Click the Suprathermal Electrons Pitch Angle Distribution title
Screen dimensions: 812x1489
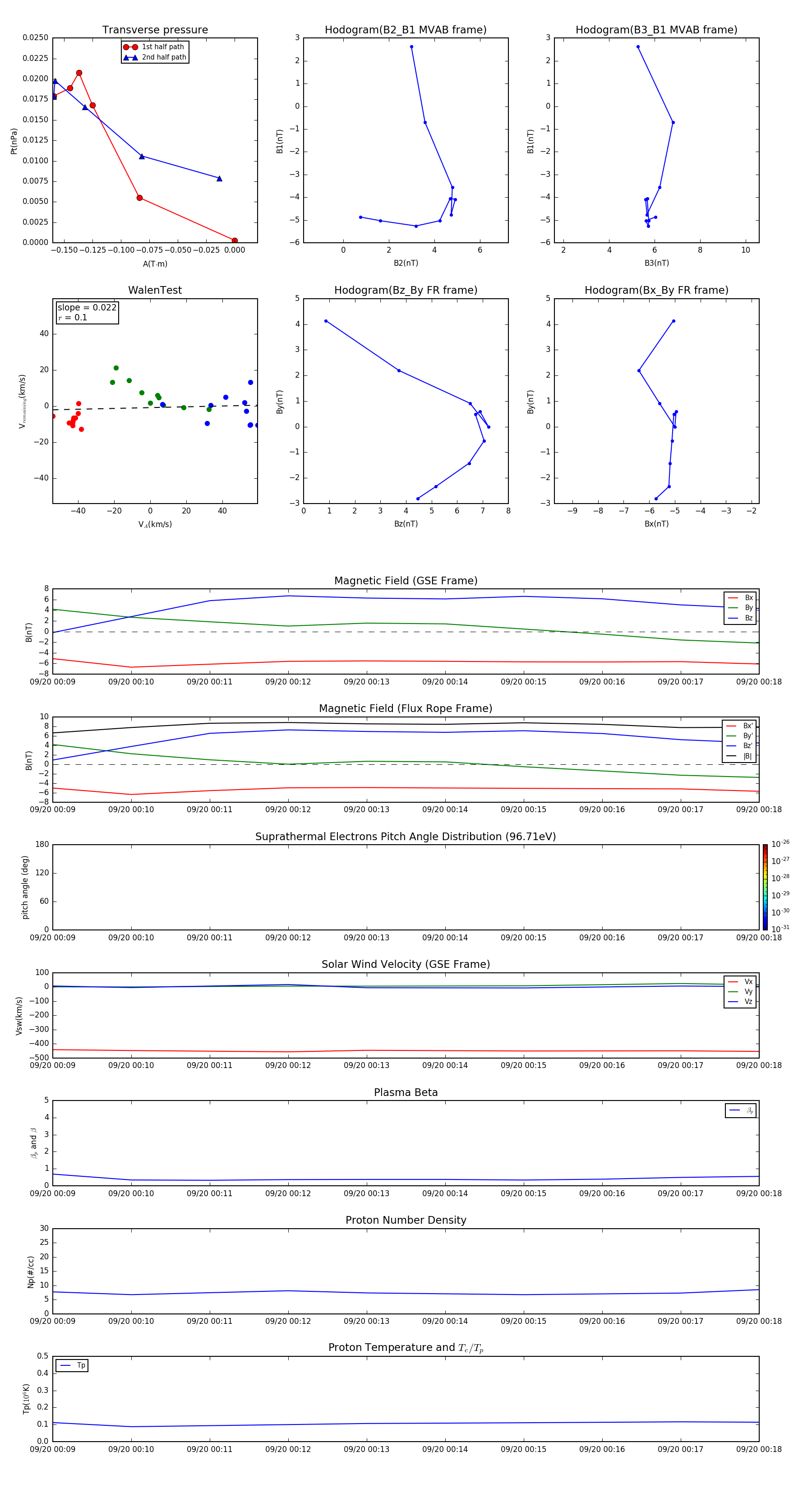(406, 837)
